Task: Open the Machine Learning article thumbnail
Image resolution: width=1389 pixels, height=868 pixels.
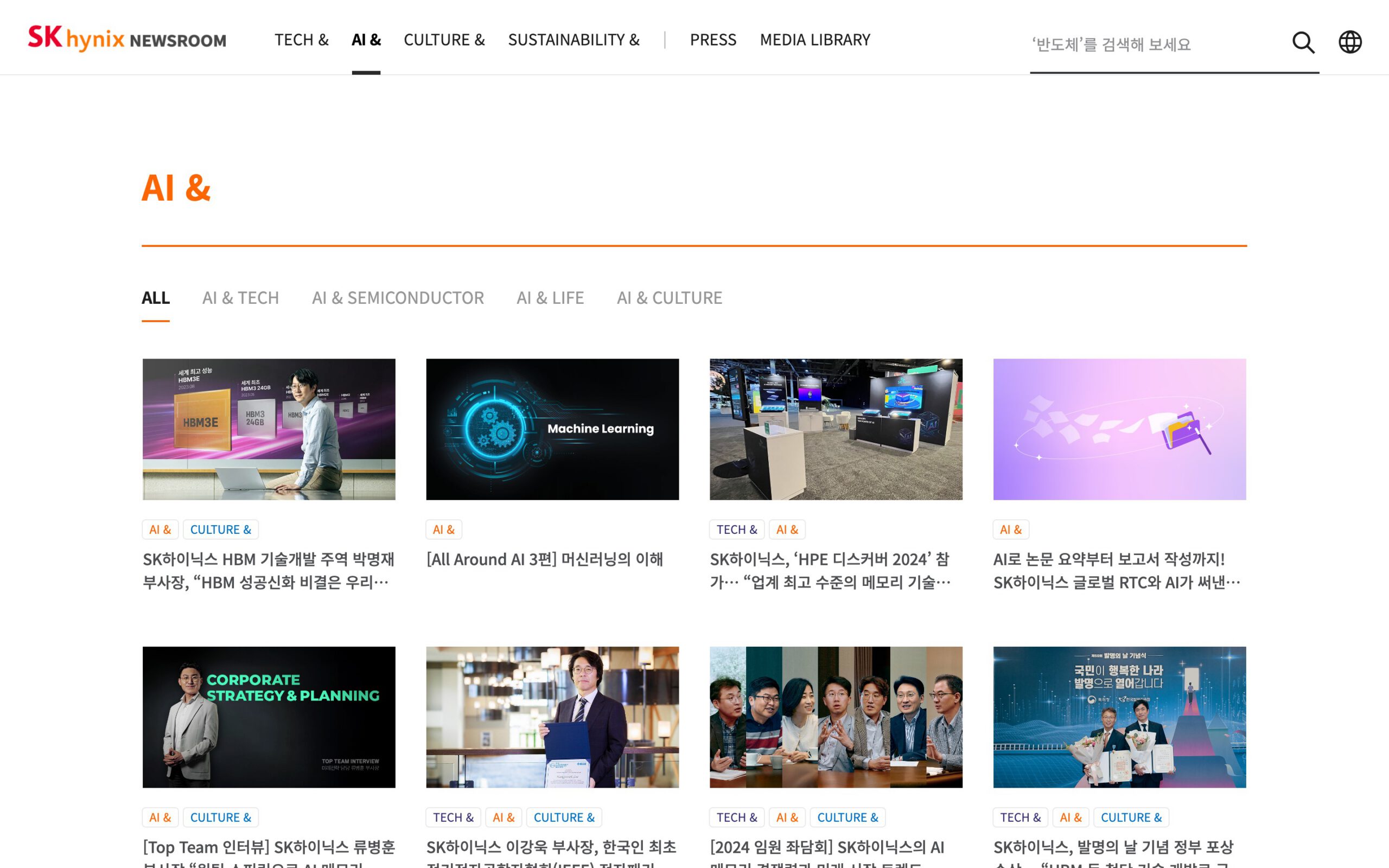Action: 552,430
